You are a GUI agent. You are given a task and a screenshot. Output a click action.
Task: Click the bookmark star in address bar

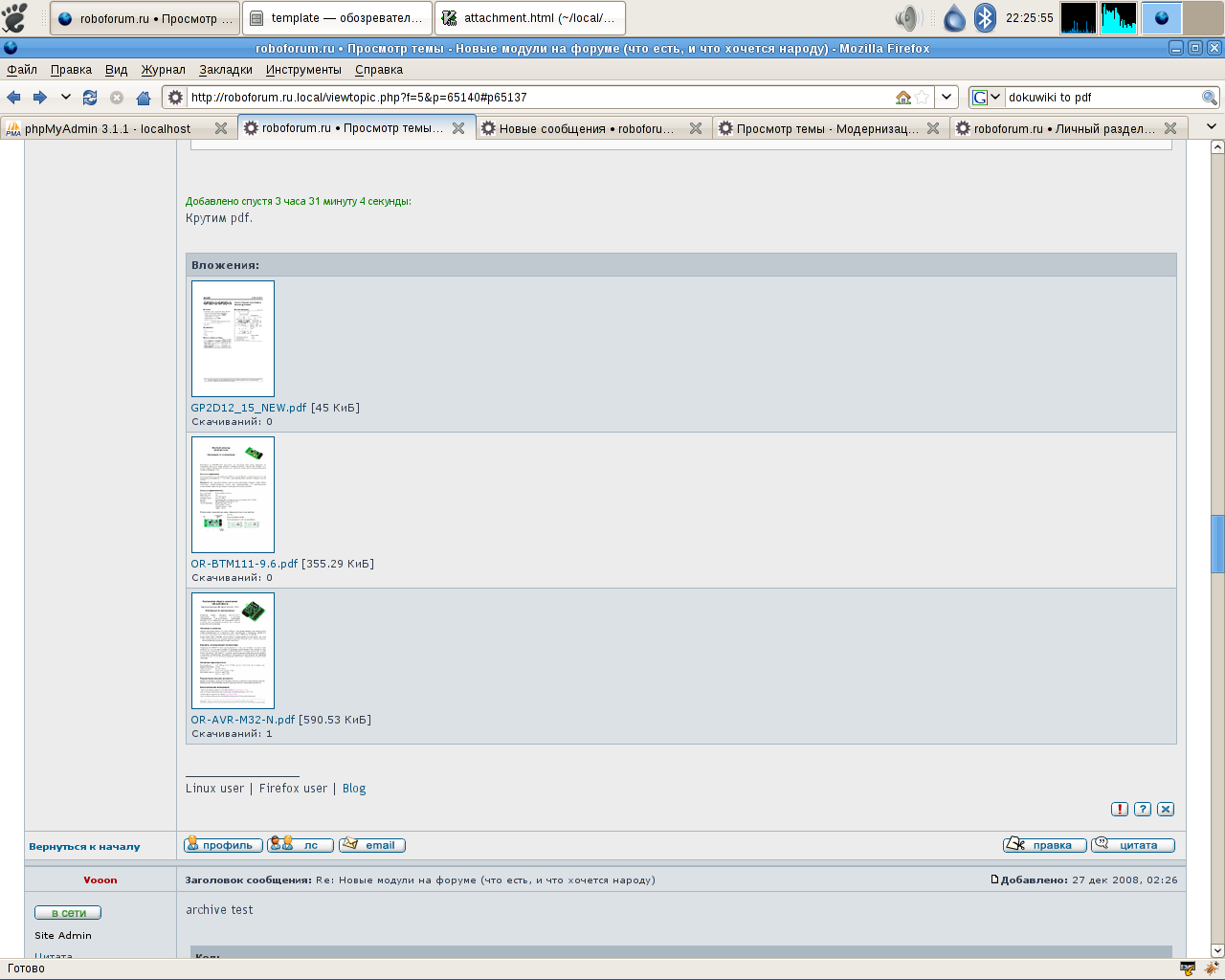[922, 98]
